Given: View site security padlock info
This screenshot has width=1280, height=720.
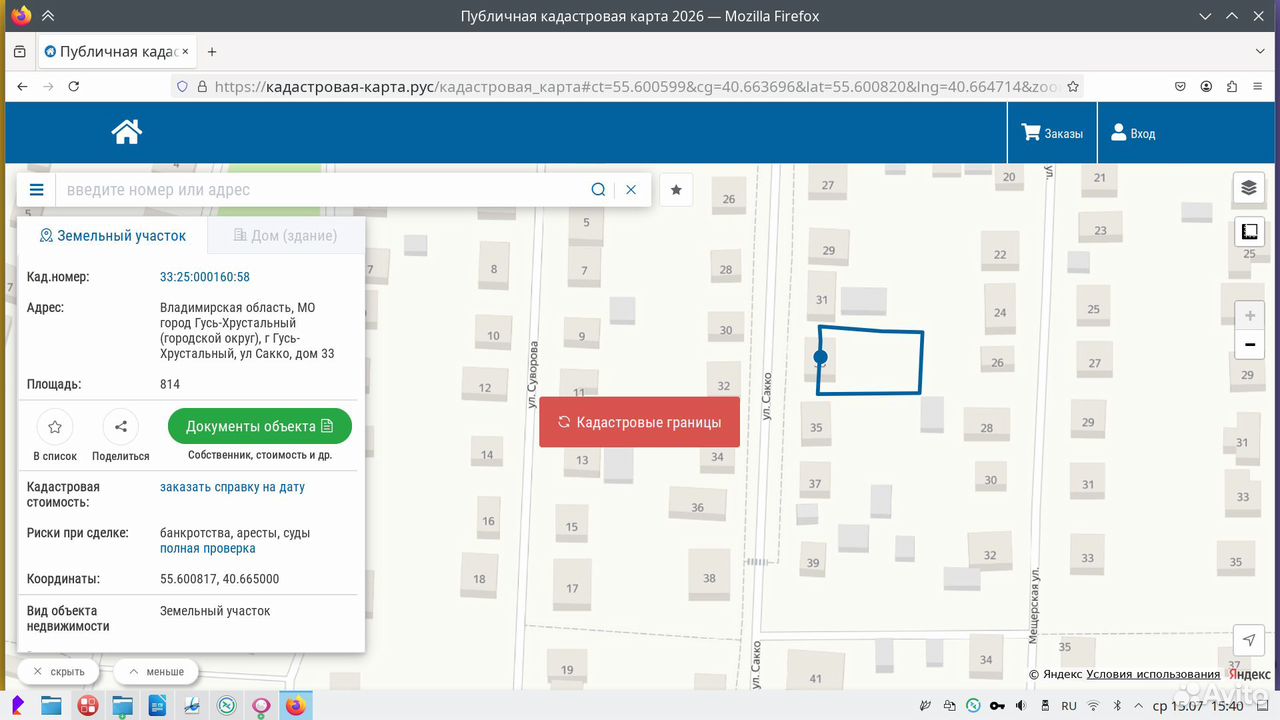Looking at the screenshot, I should pyautogui.click(x=202, y=87).
